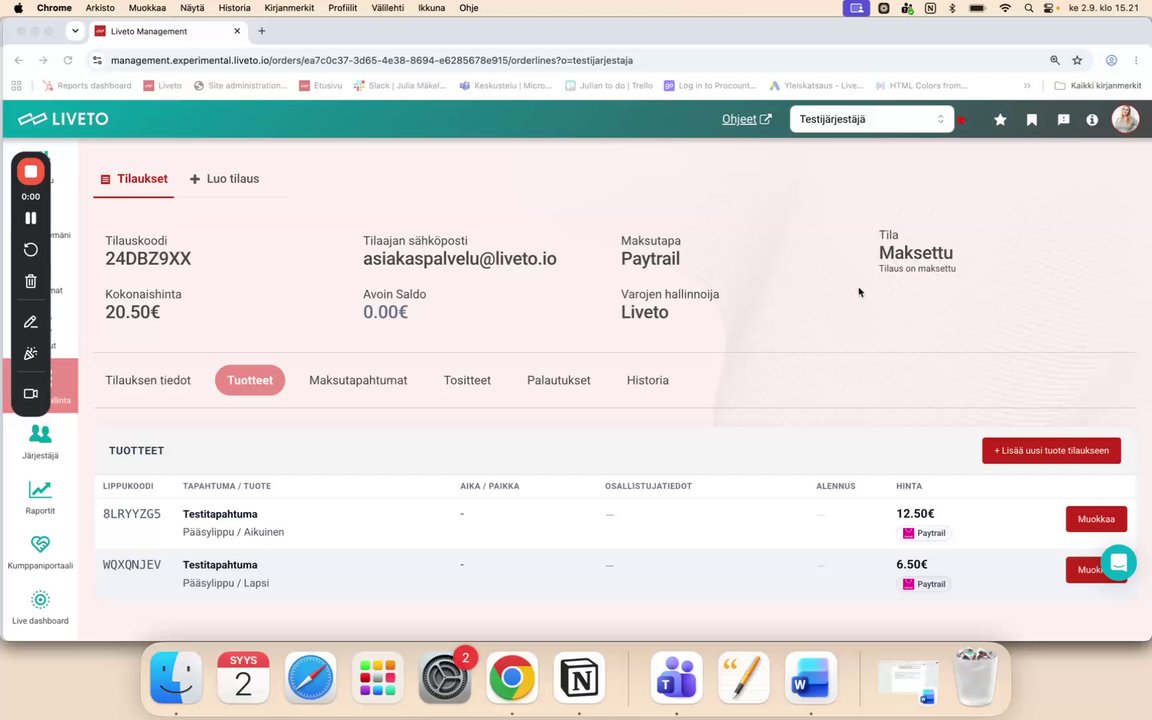Toggle the camera icon in recorder bar
The image size is (1152, 720).
pos(30,394)
